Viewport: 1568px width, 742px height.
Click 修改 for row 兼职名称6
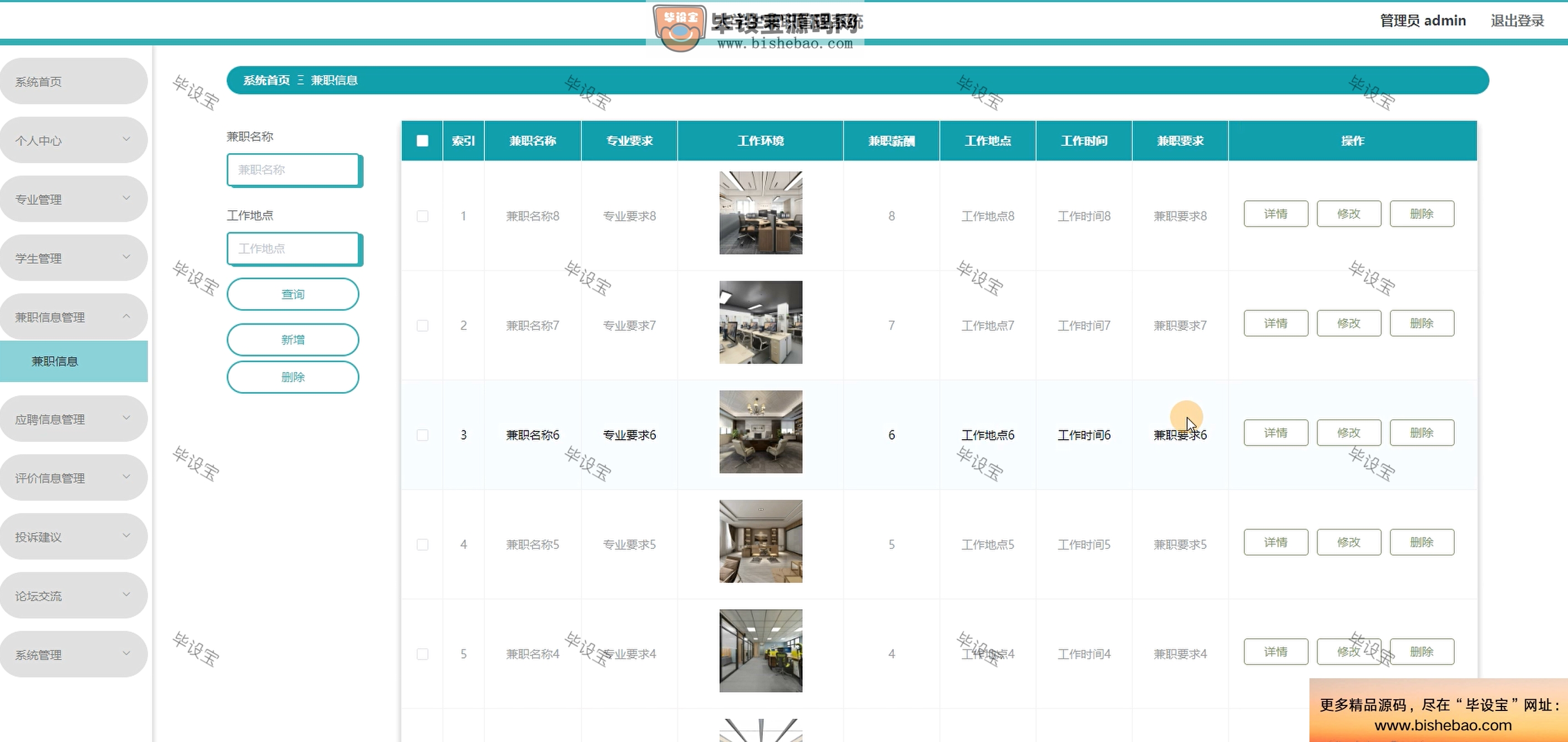point(1349,433)
